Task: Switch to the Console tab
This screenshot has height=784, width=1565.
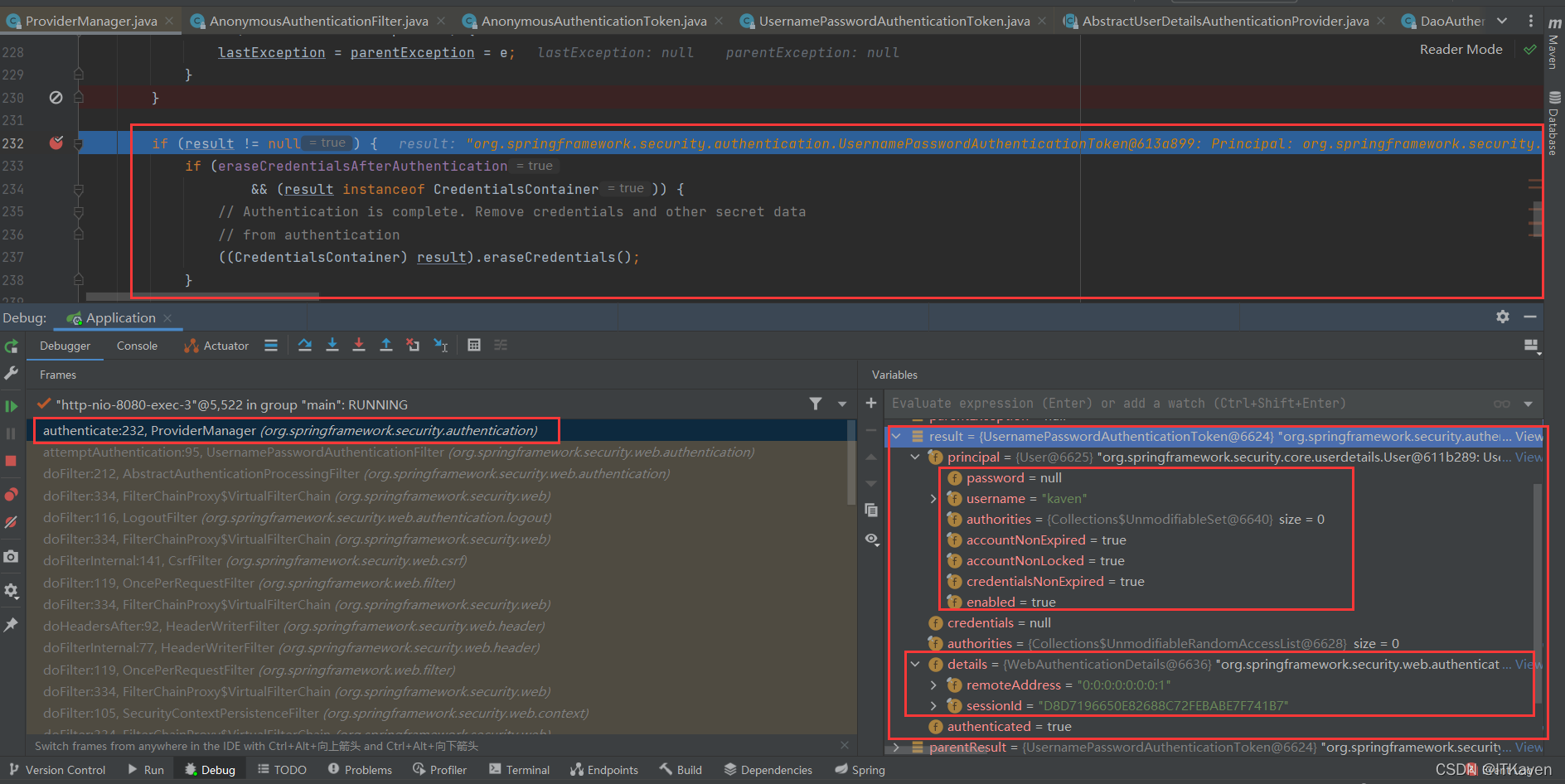Action: pyautogui.click(x=136, y=345)
